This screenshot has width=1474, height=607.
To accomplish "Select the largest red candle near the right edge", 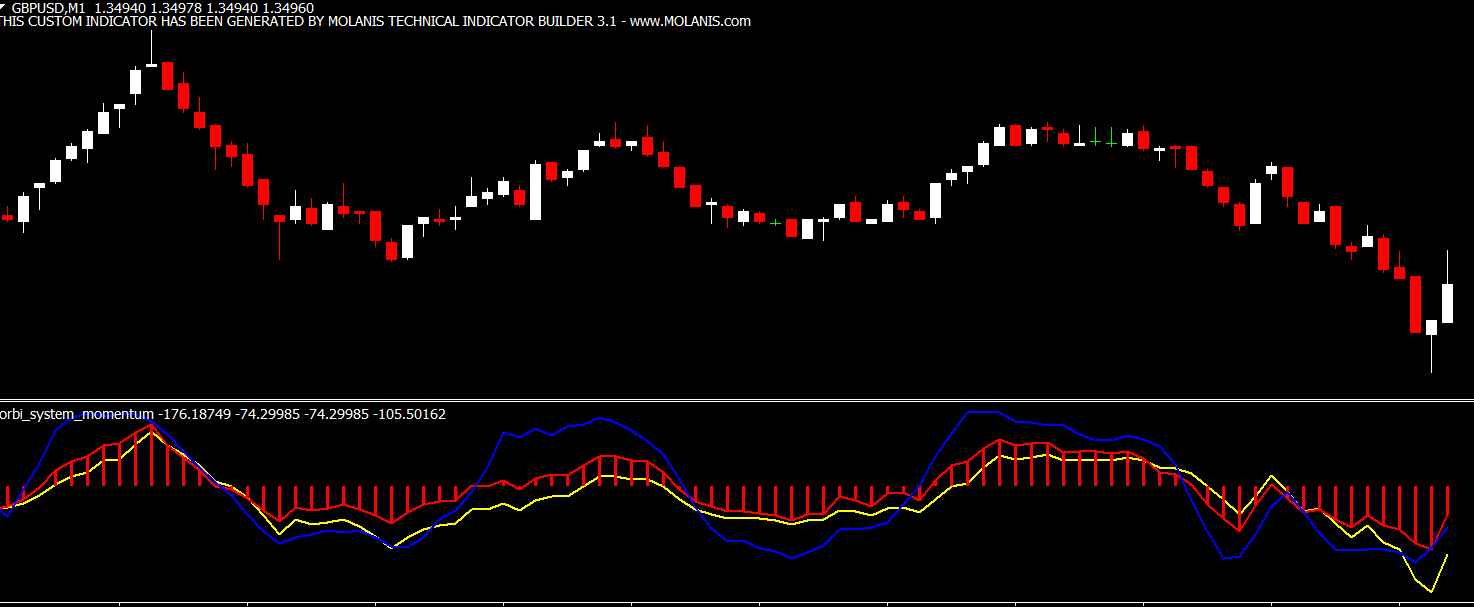I will click(x=1415, y=305).
